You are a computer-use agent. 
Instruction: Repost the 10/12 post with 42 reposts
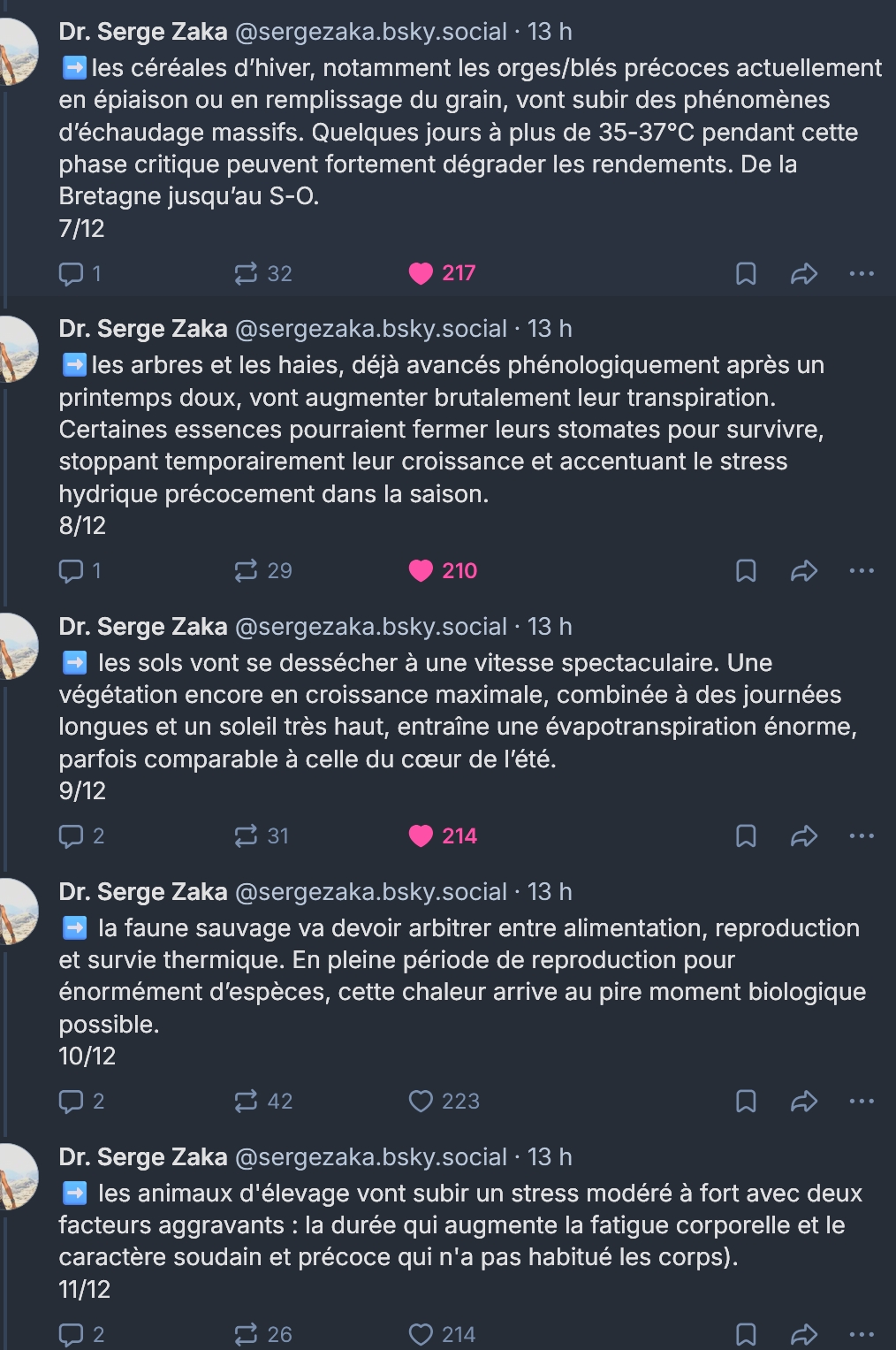coord(262,1101)
